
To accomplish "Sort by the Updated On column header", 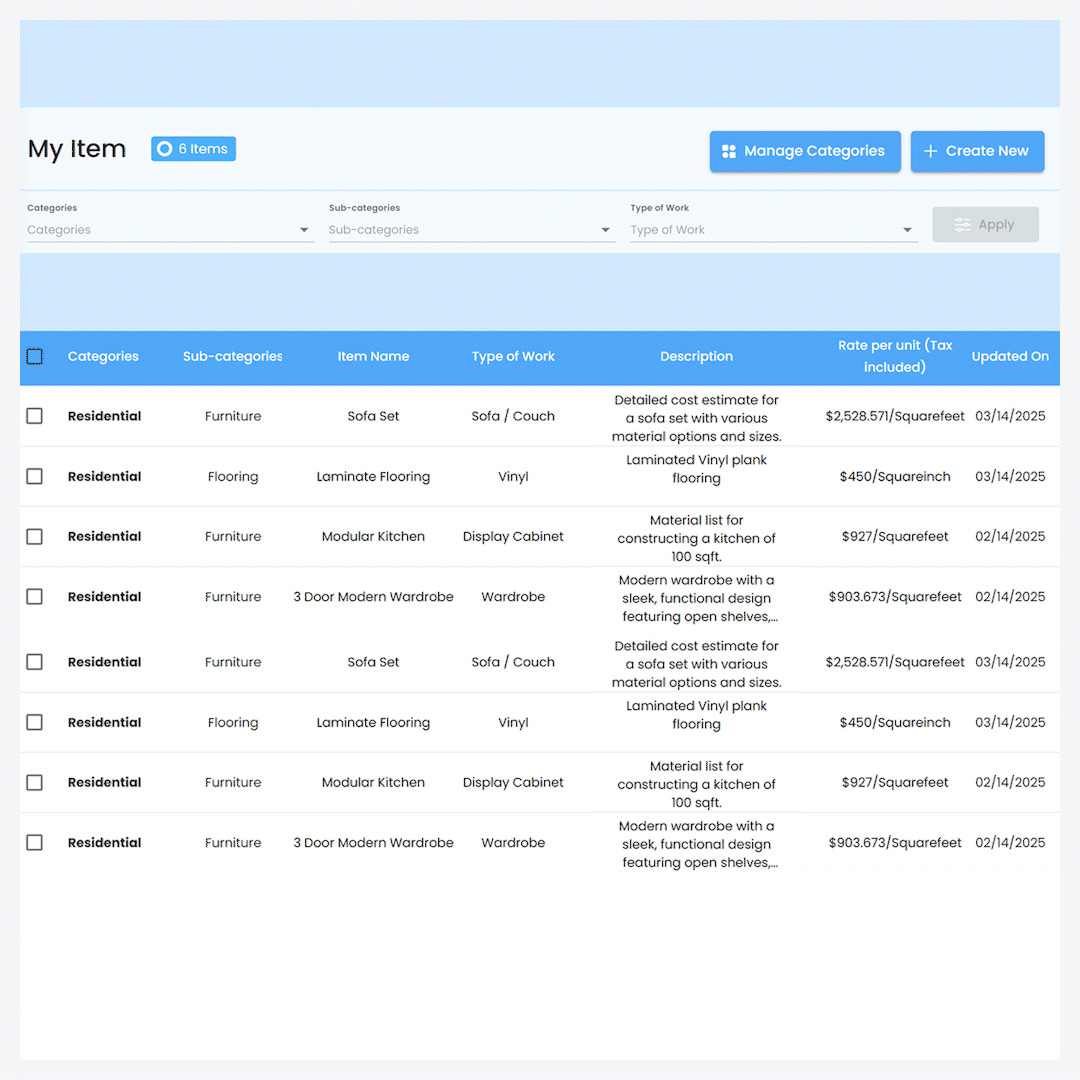I will 1010,357.
